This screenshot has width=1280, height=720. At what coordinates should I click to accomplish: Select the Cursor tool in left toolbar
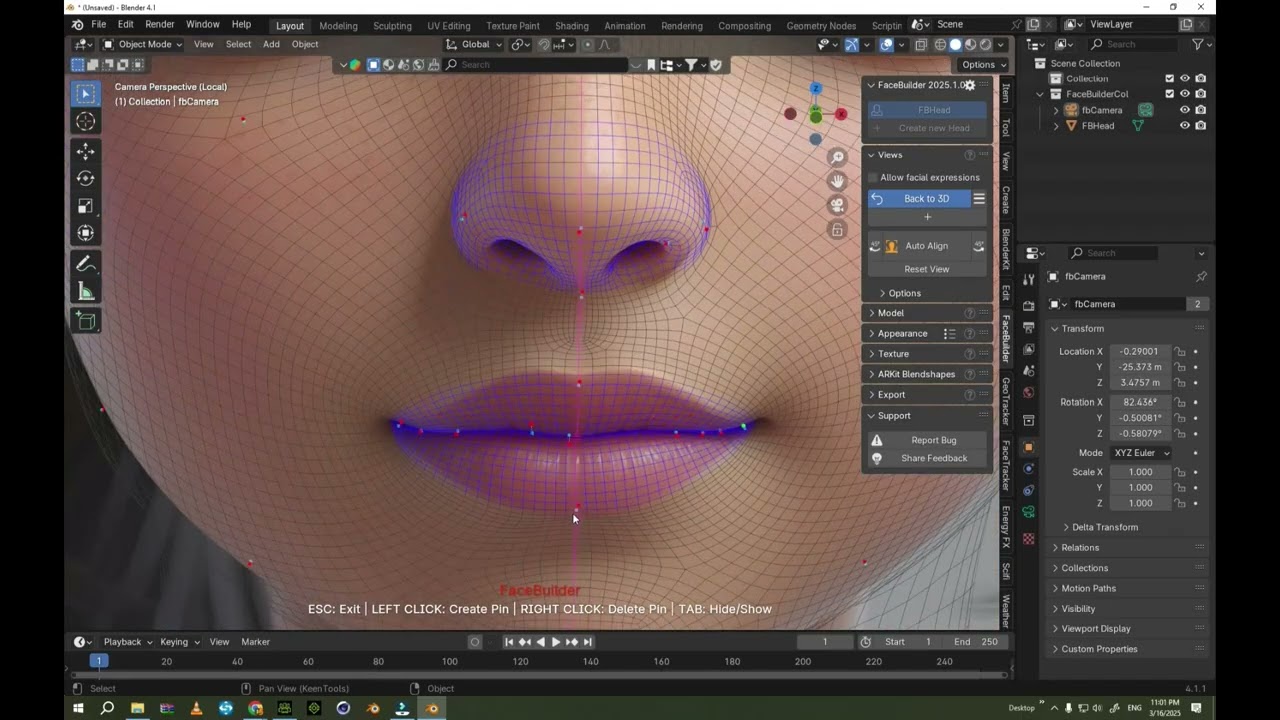(85, 122)
